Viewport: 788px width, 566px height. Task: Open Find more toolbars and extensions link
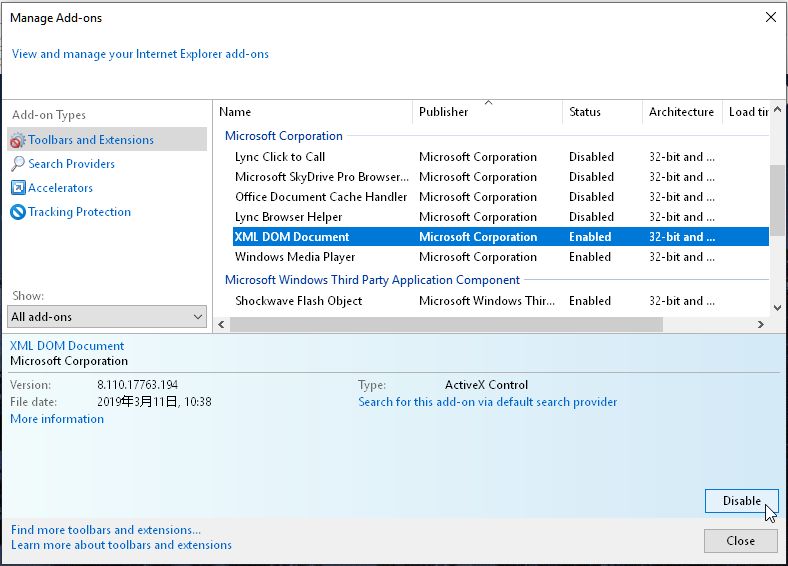(x=106, y=530)
